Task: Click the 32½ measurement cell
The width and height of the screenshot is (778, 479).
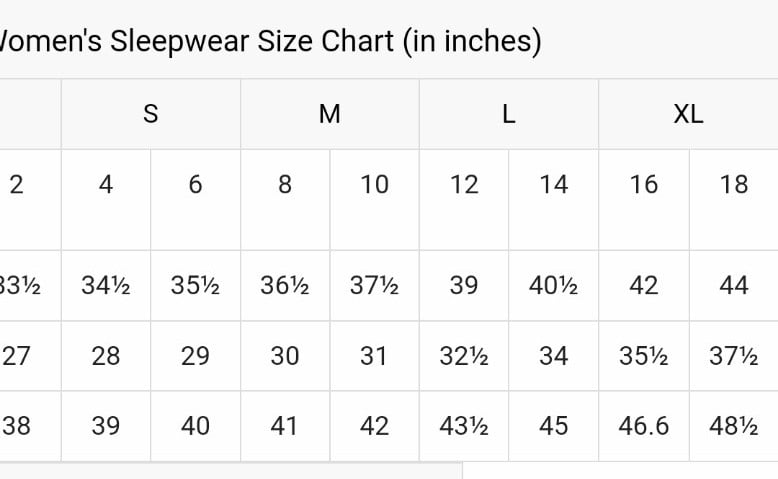Action: (464, 356)
